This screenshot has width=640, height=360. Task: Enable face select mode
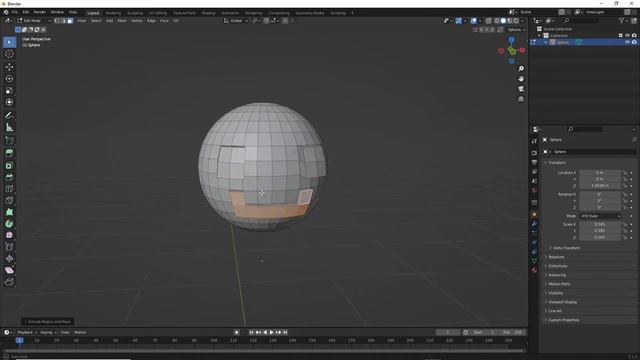(70, 21)
